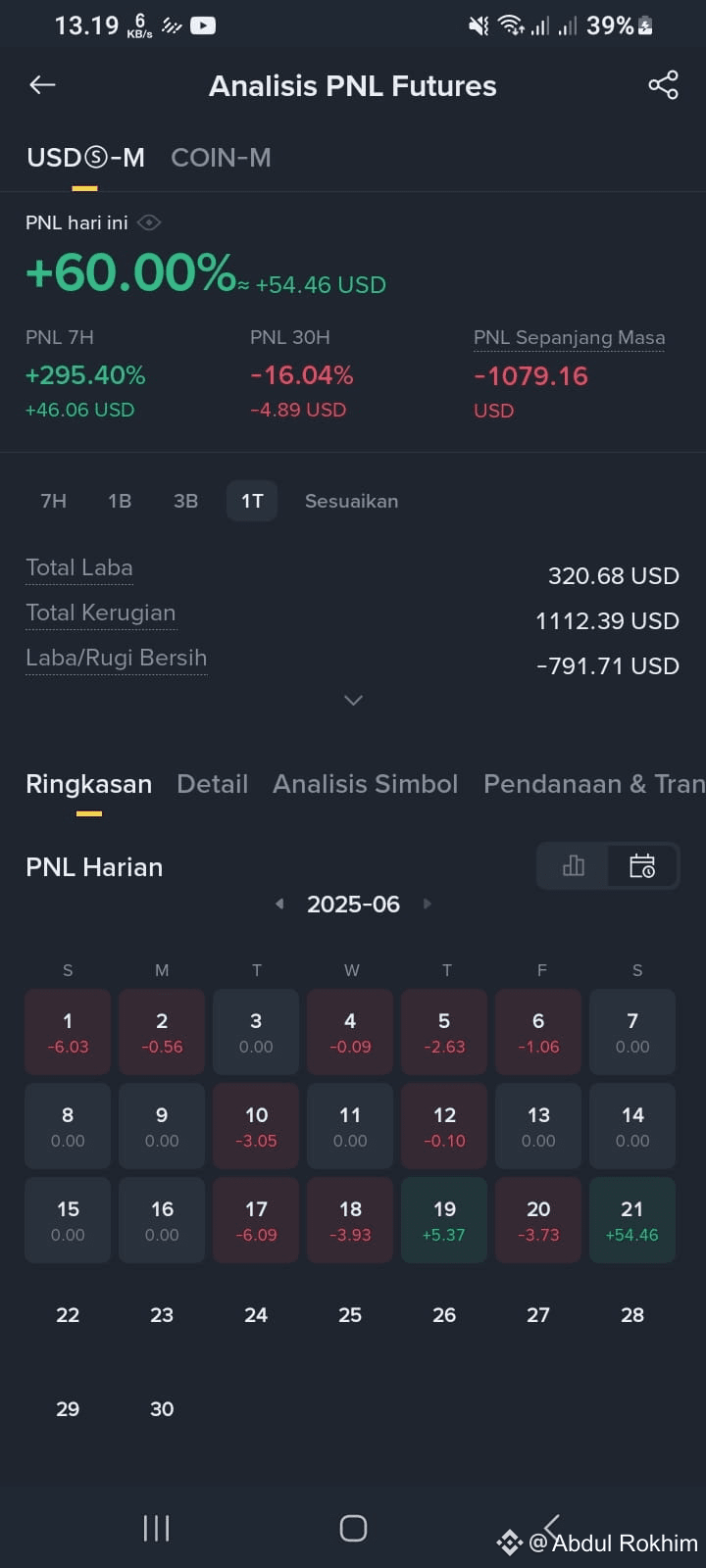Switch to COIN-M tab
Image resolution: width=706 pixels, height=1568 pixels.
[221, 158]
